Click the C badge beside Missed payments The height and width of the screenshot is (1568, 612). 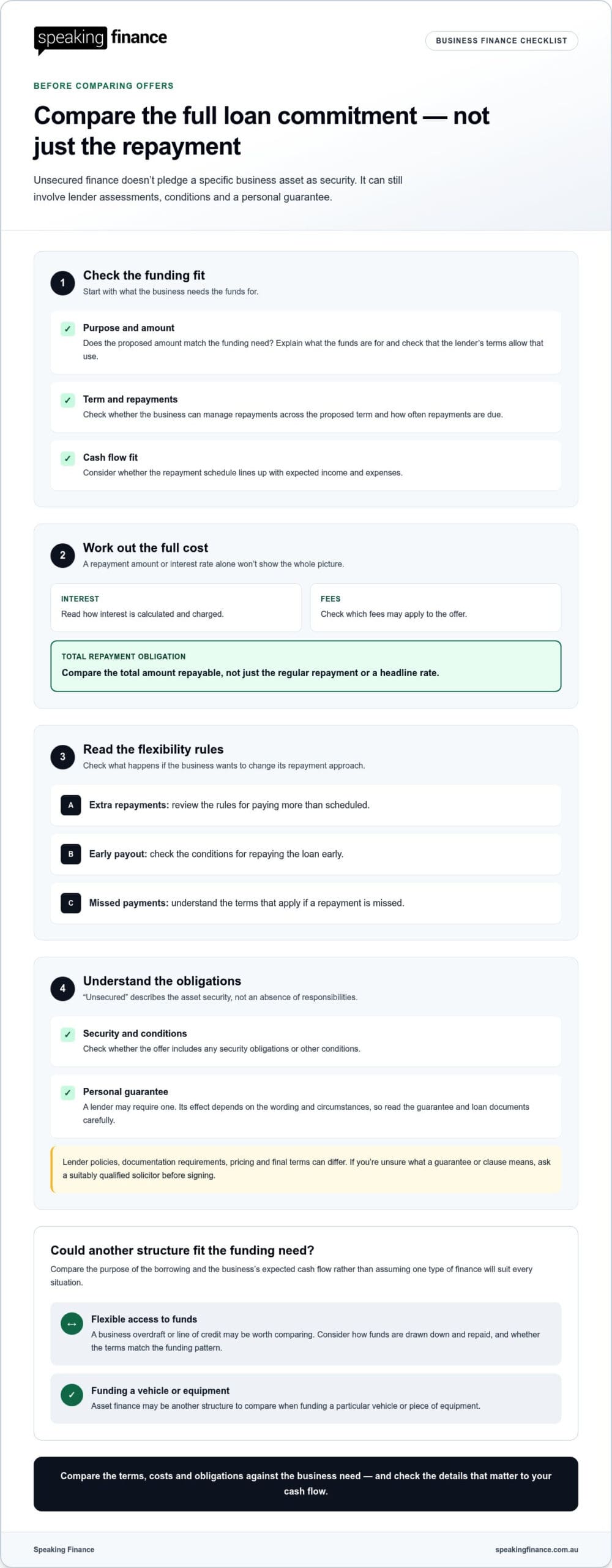click(x=71, y=903)
